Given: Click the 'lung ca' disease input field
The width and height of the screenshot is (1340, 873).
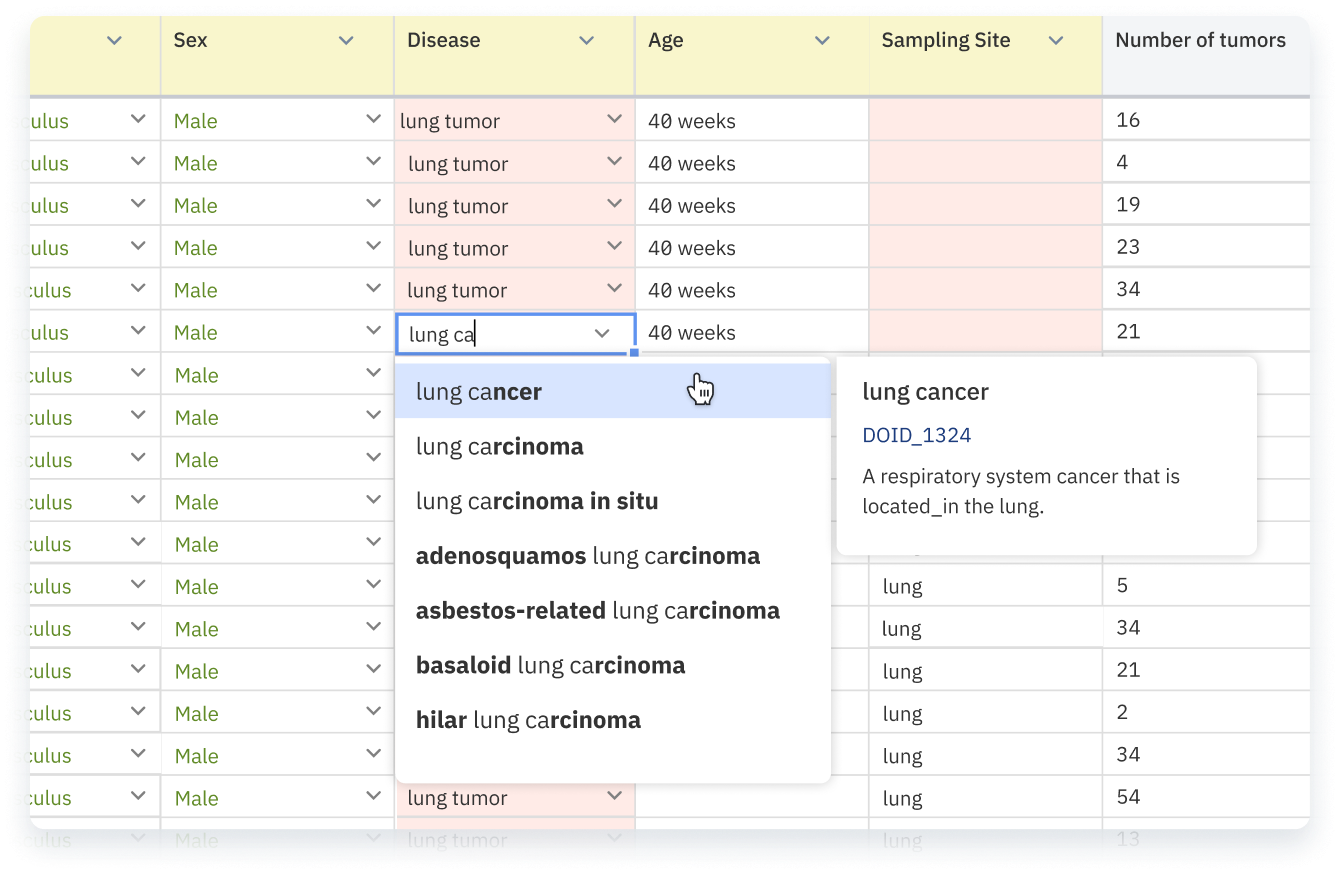Looking at the screenshot, I should click(x=490, y=334).
